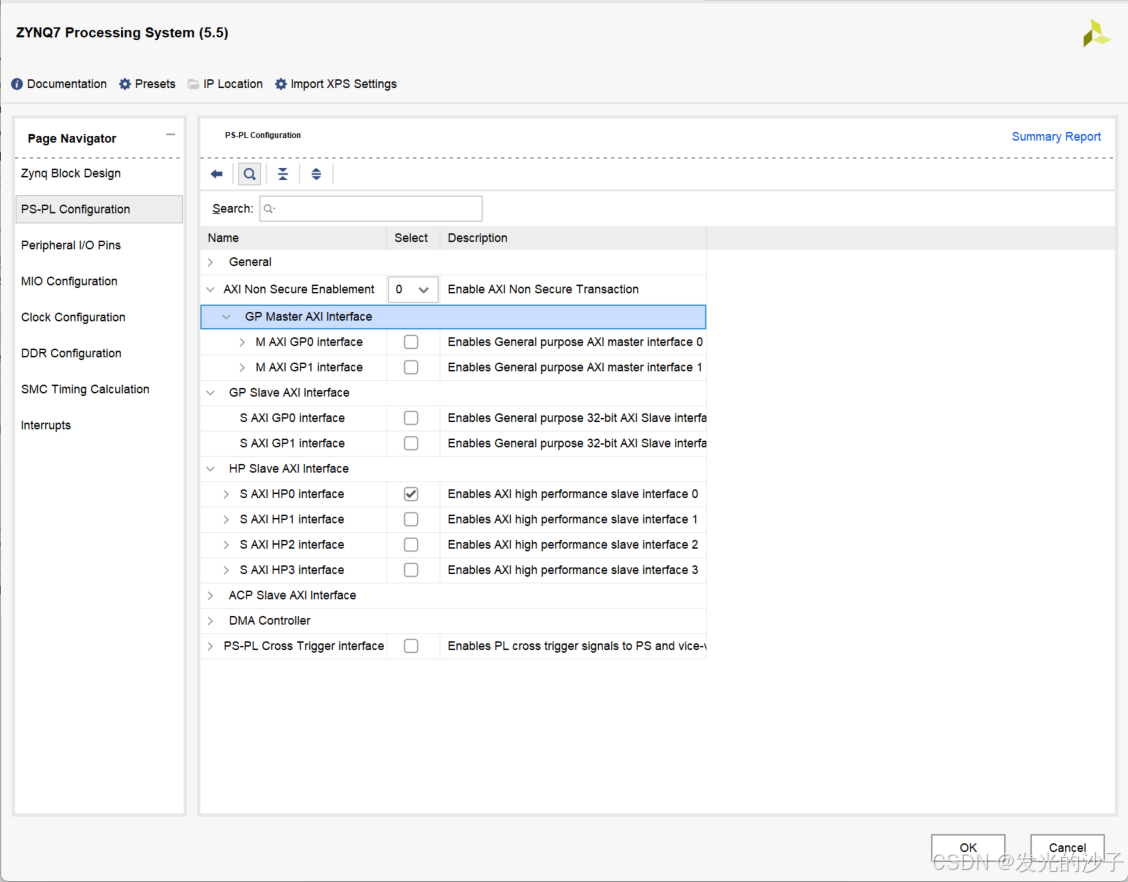Collapse AXI Non Secure Enablement node
Viewport: 1128px width, 882px height.
(x=211, y=289)
